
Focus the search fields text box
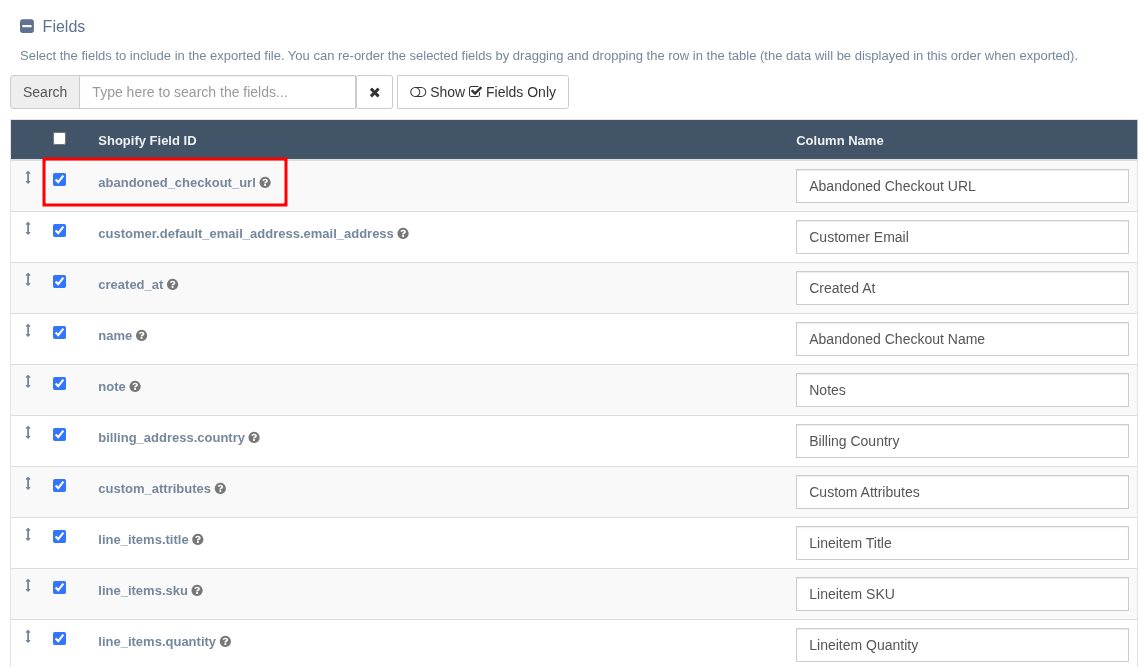coord(217,92)
